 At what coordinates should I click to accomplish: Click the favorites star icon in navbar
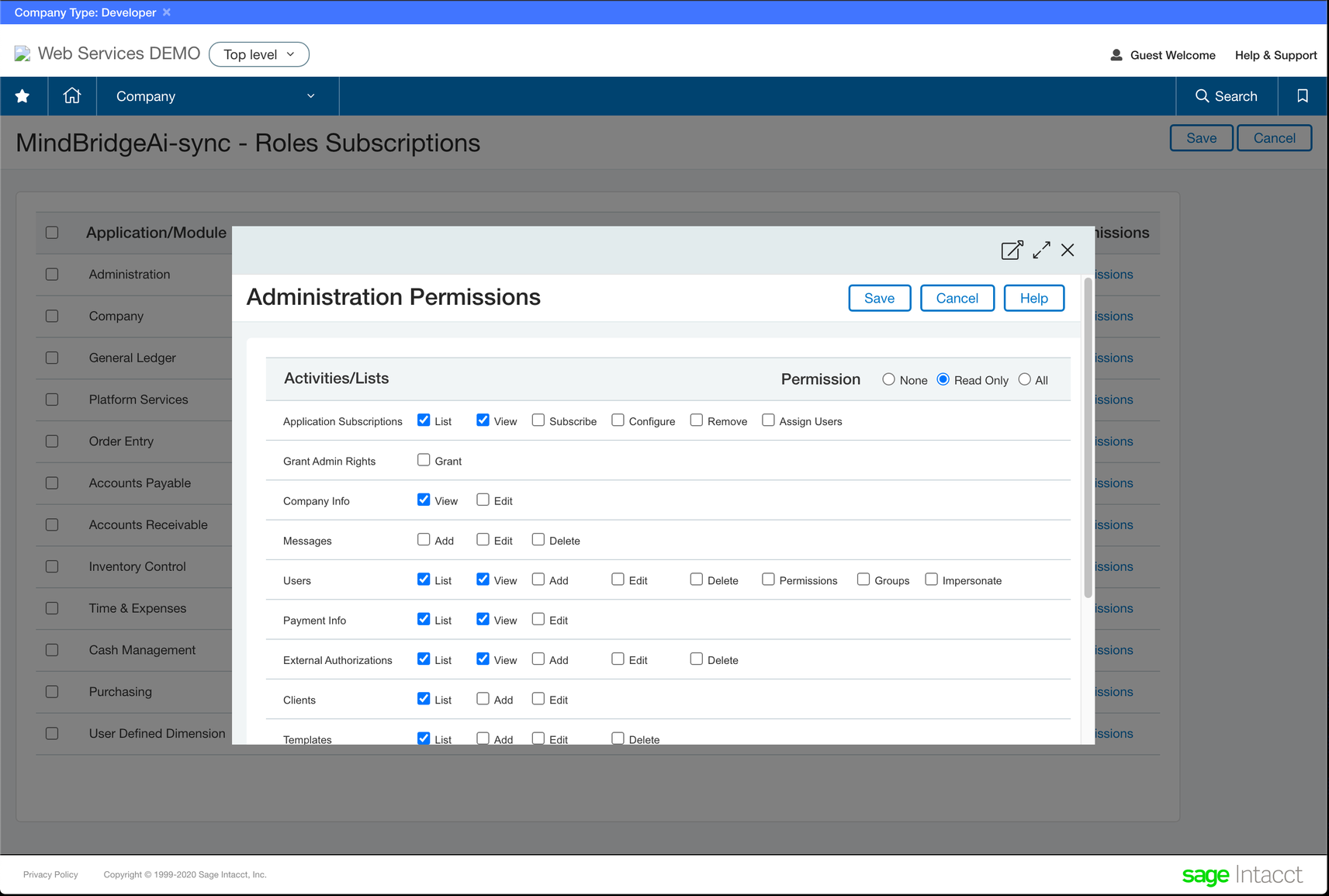[x=22, y=96]
